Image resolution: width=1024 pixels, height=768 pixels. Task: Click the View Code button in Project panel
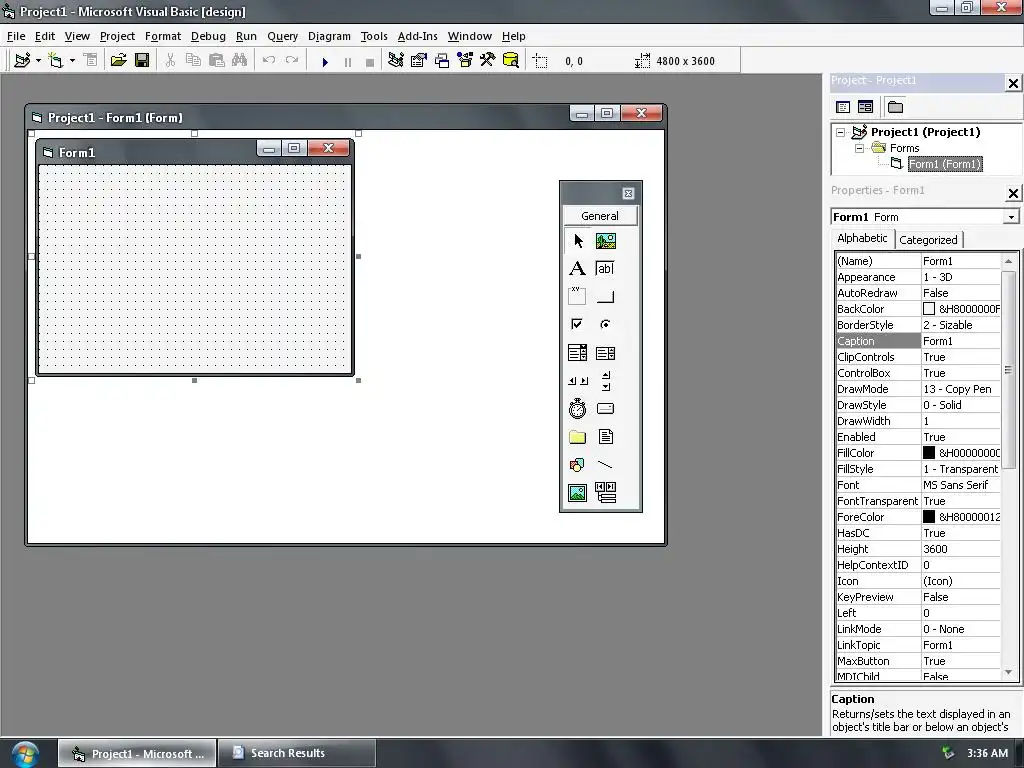(843, 107)
